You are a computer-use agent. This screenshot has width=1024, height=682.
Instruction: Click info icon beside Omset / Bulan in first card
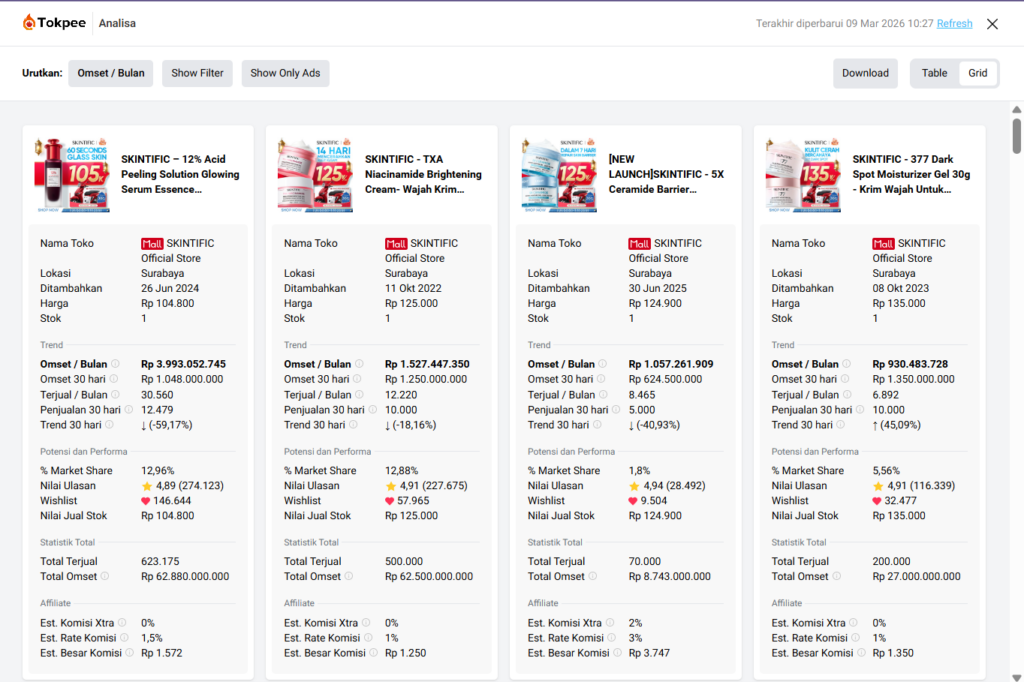click(x=115, y=364)
